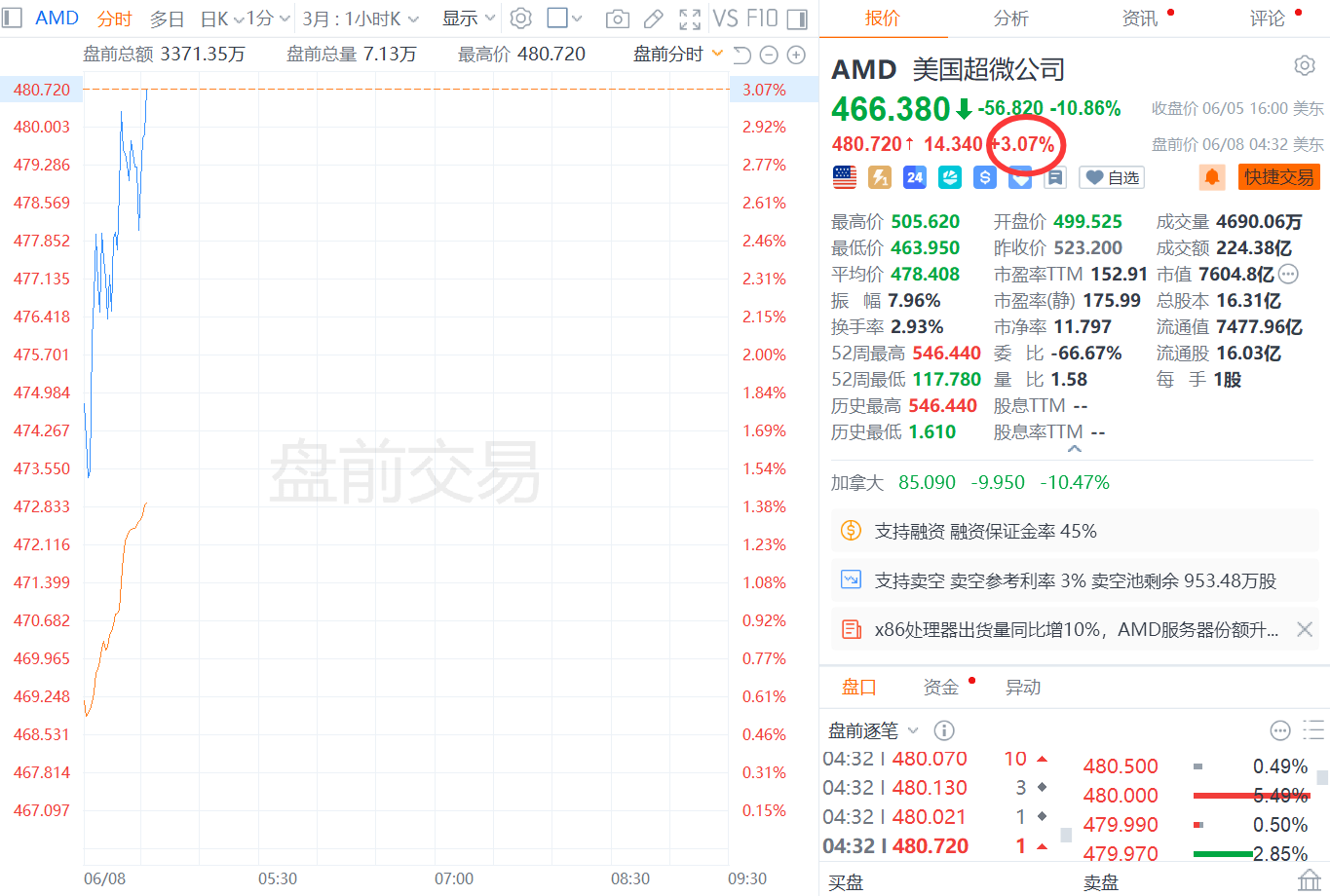Select the pencil drawing tool
This screenshot has width=1330, height=896.
point(654,19)
